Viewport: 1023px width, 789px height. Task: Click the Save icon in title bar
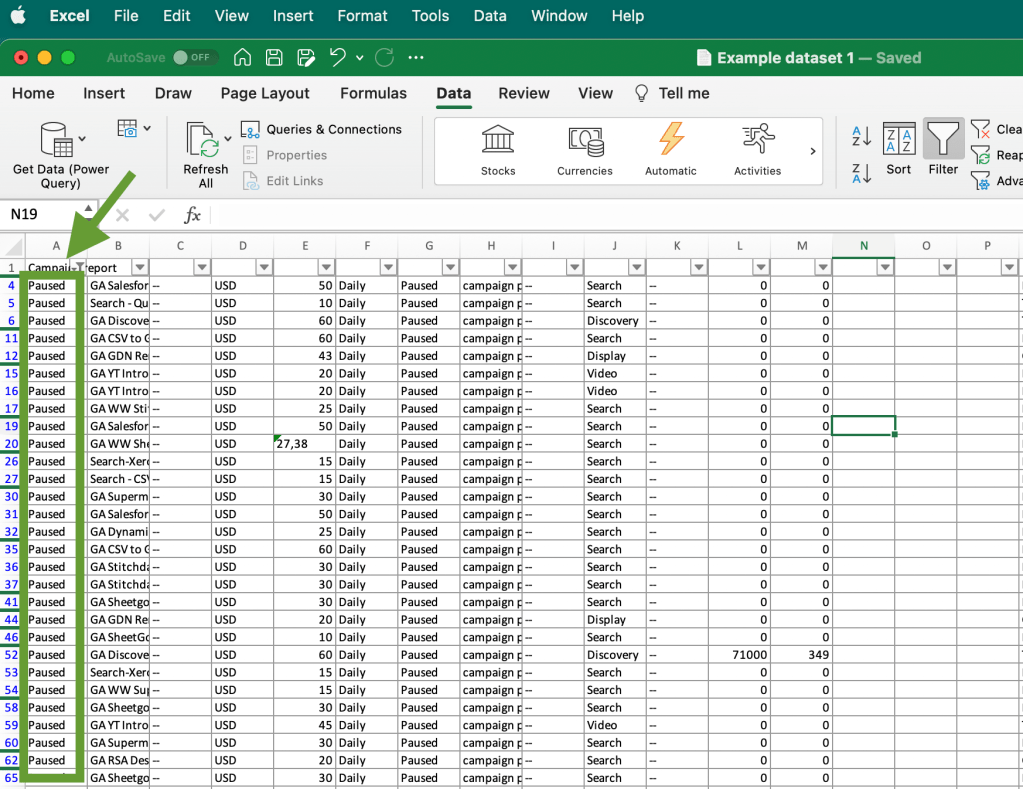(274, 58)
